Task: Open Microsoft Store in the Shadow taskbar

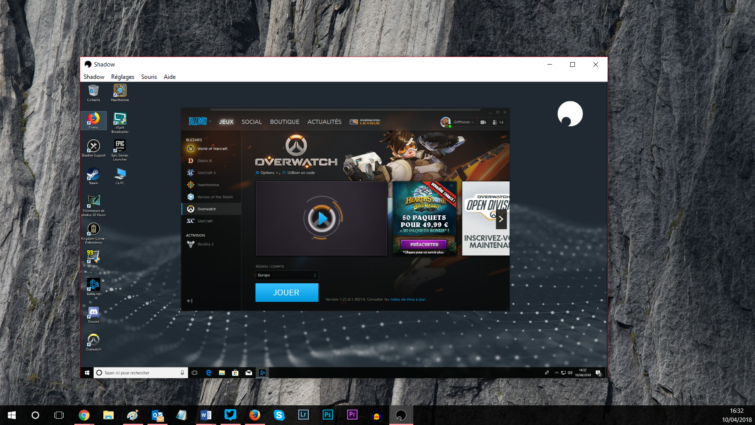Action: (235, 373)
